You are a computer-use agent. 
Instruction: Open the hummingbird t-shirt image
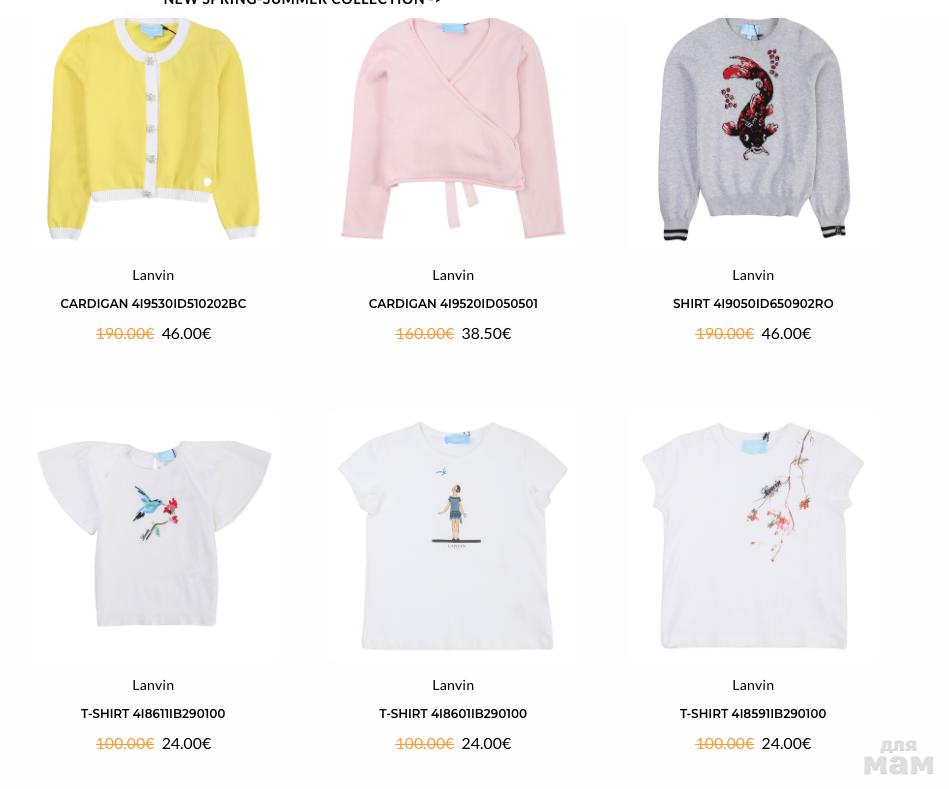(154, 534)
